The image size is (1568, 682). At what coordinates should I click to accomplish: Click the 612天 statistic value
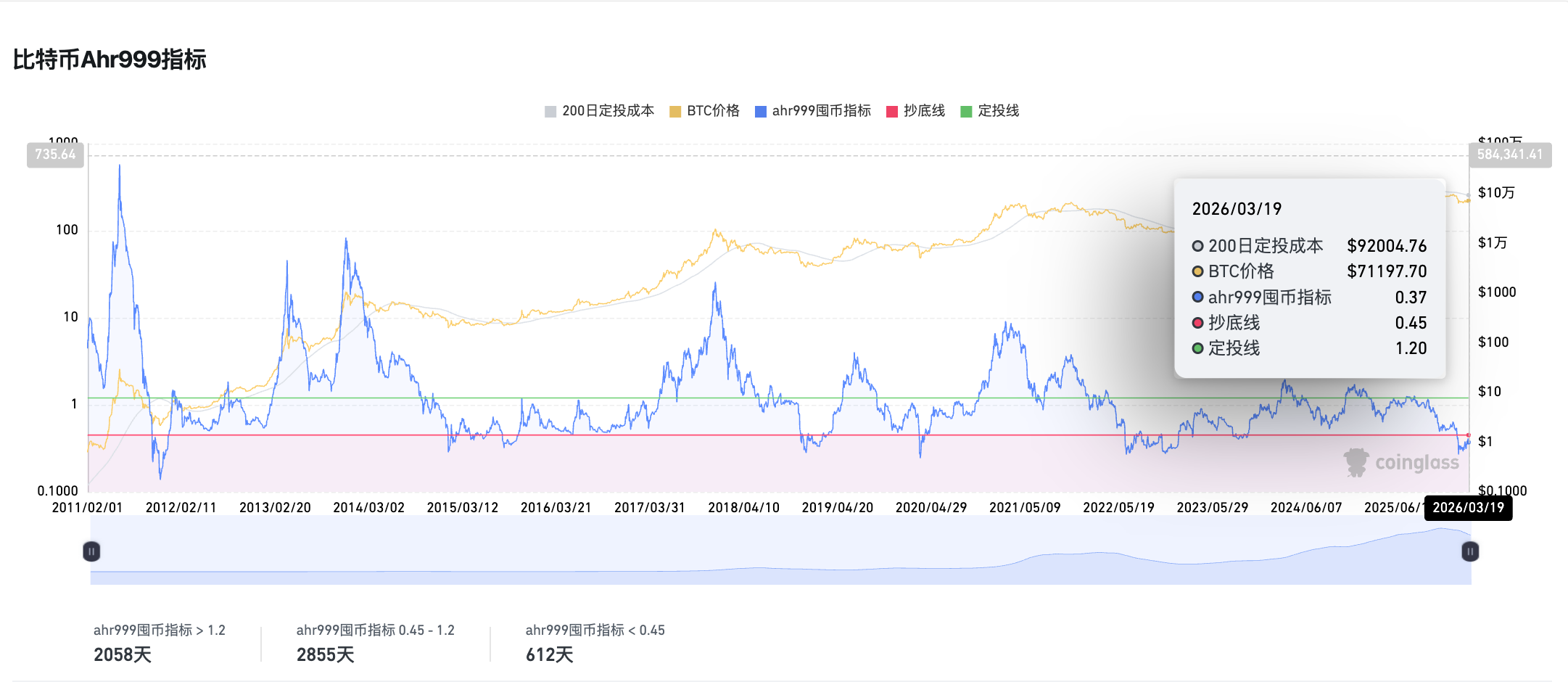[549, 655]
